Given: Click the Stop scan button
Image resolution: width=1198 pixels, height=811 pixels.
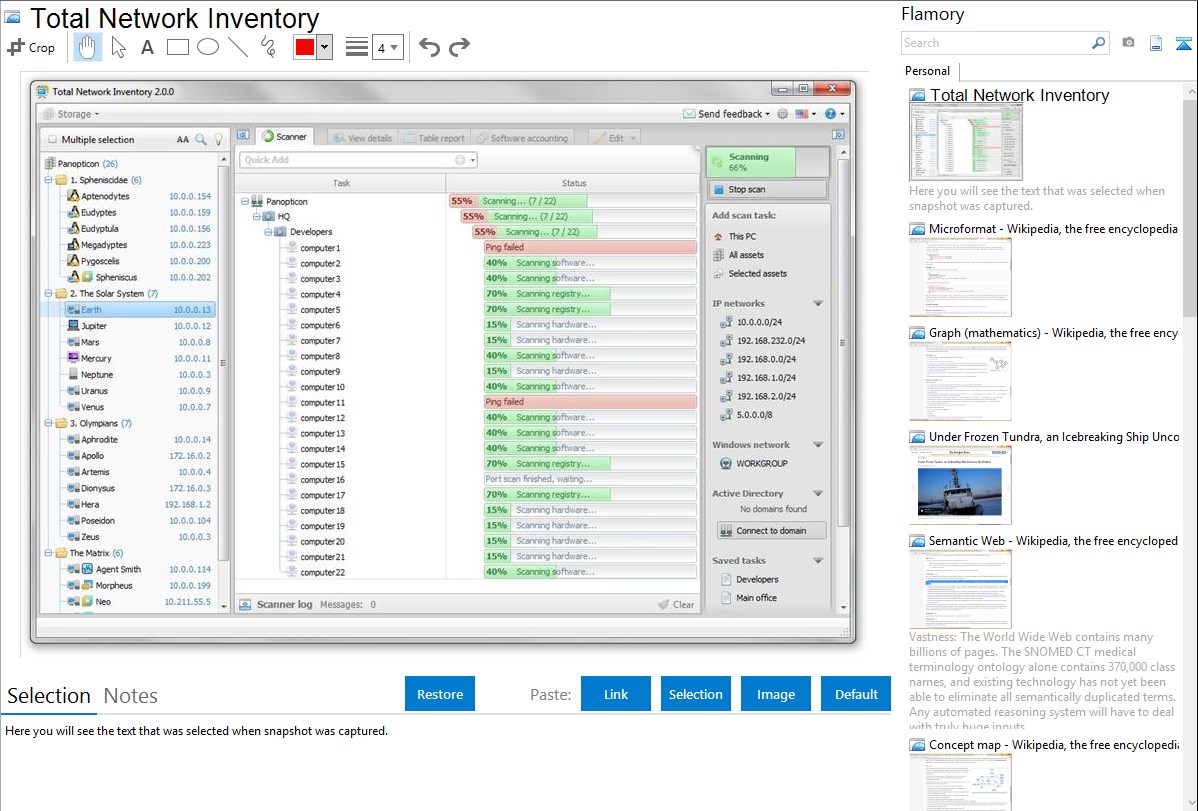Looking at the screenshot, I should point(767,190).
